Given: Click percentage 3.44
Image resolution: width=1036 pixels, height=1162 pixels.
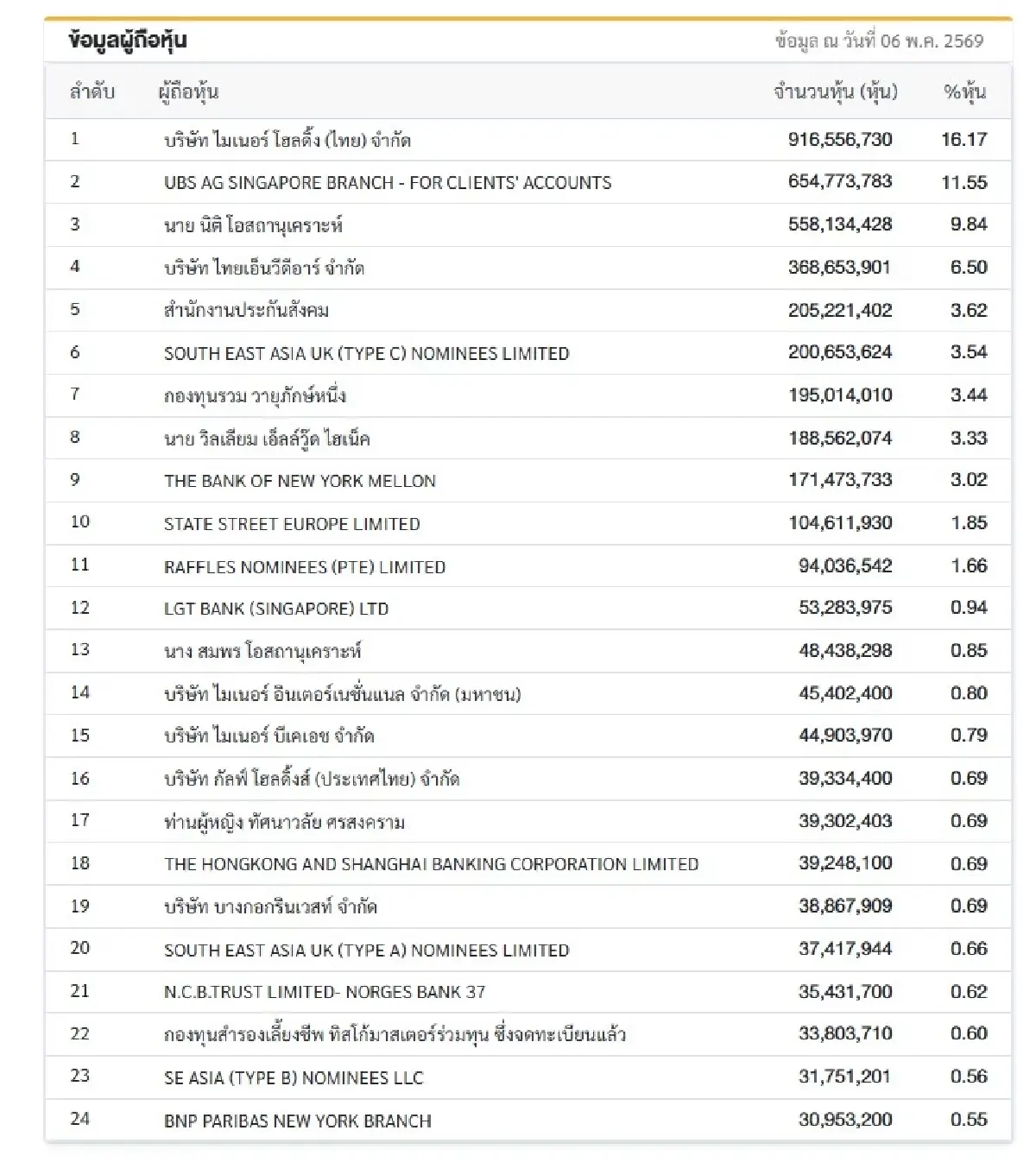Looking at the screenshot, I should 969,395.
